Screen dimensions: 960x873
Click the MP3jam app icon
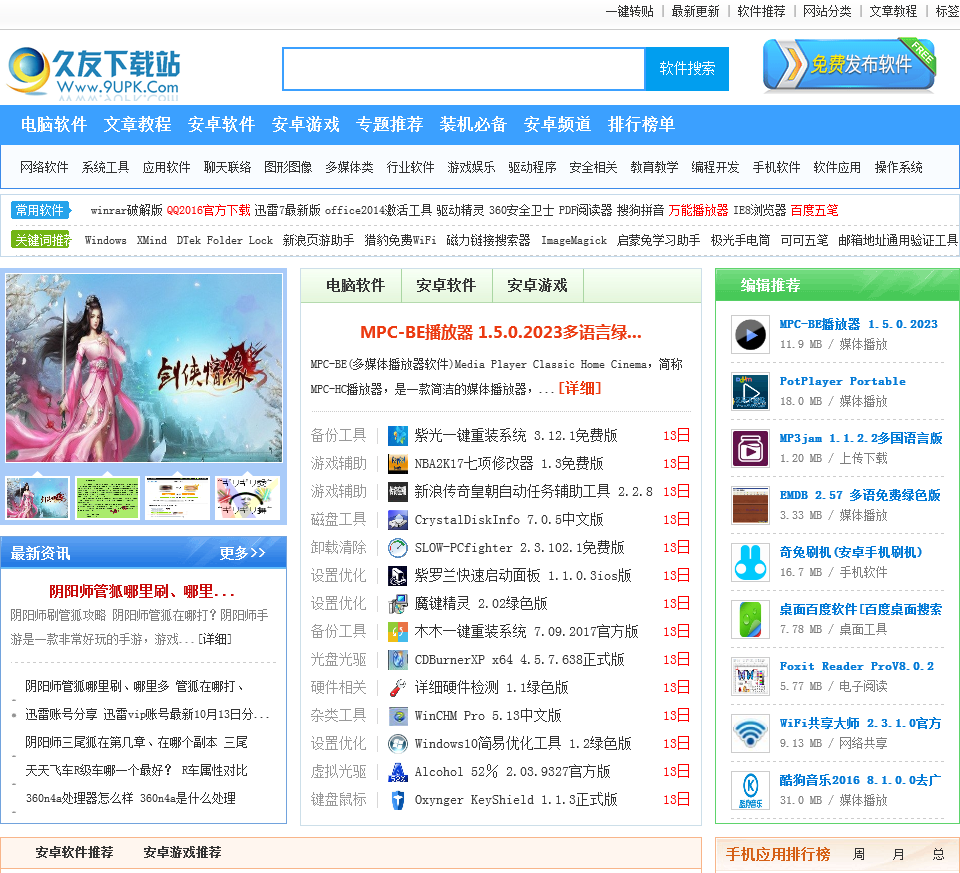[750, 449]
